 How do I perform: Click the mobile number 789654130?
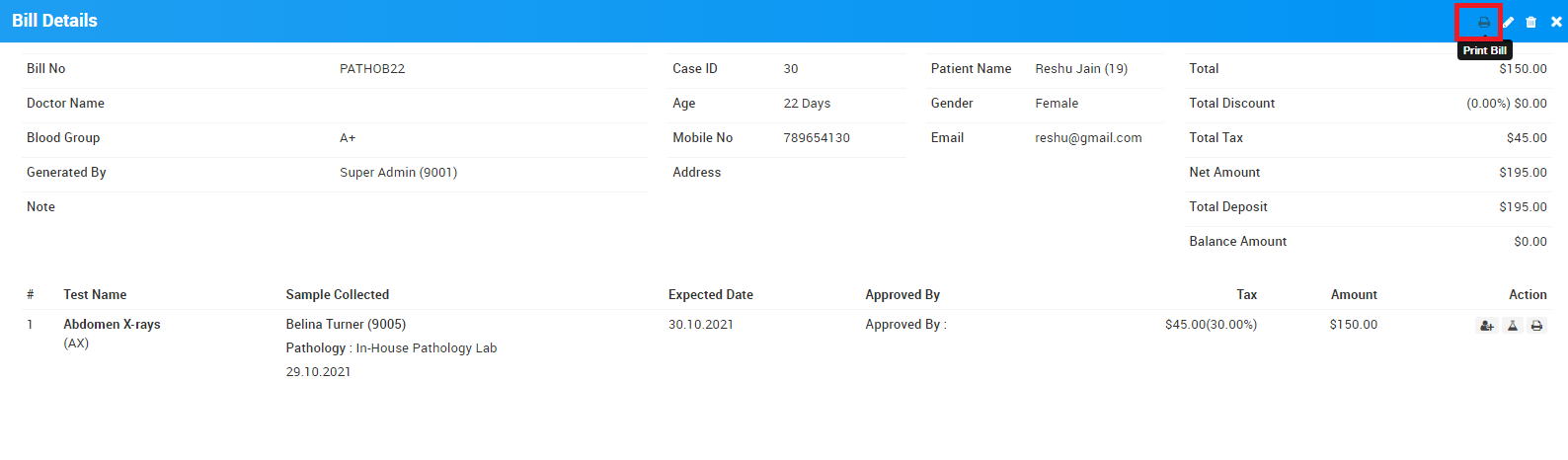[x=816, y=137]
